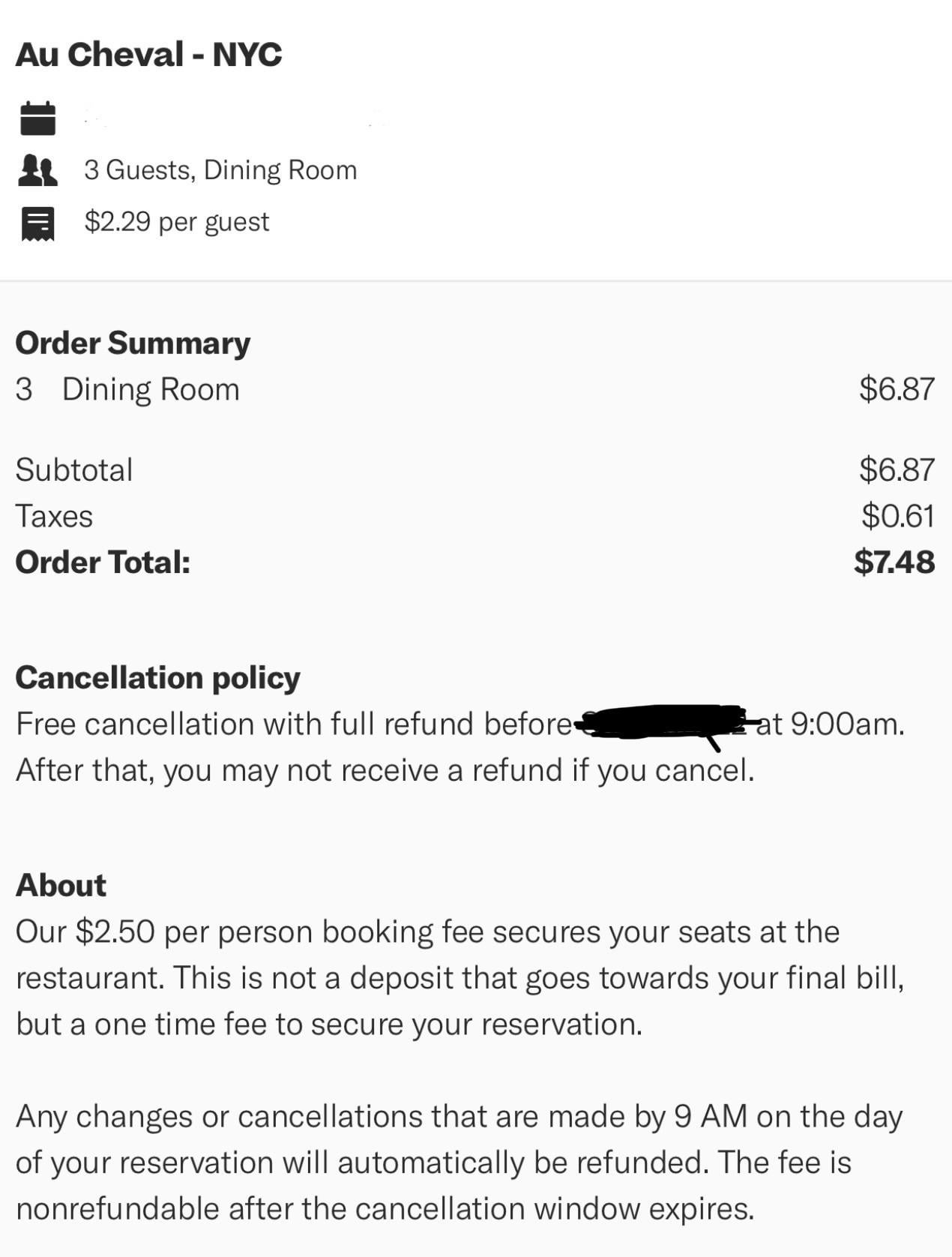Screen dimensions: 952x1257
Task: Click the guests people icon
Action: (37, 170)
